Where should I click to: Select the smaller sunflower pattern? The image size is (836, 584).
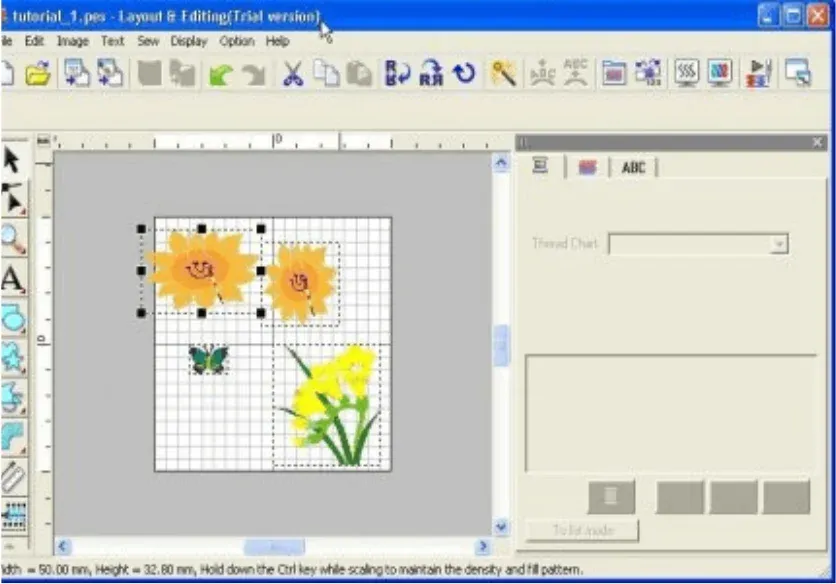pyautogui.click(x=301, y=283)
